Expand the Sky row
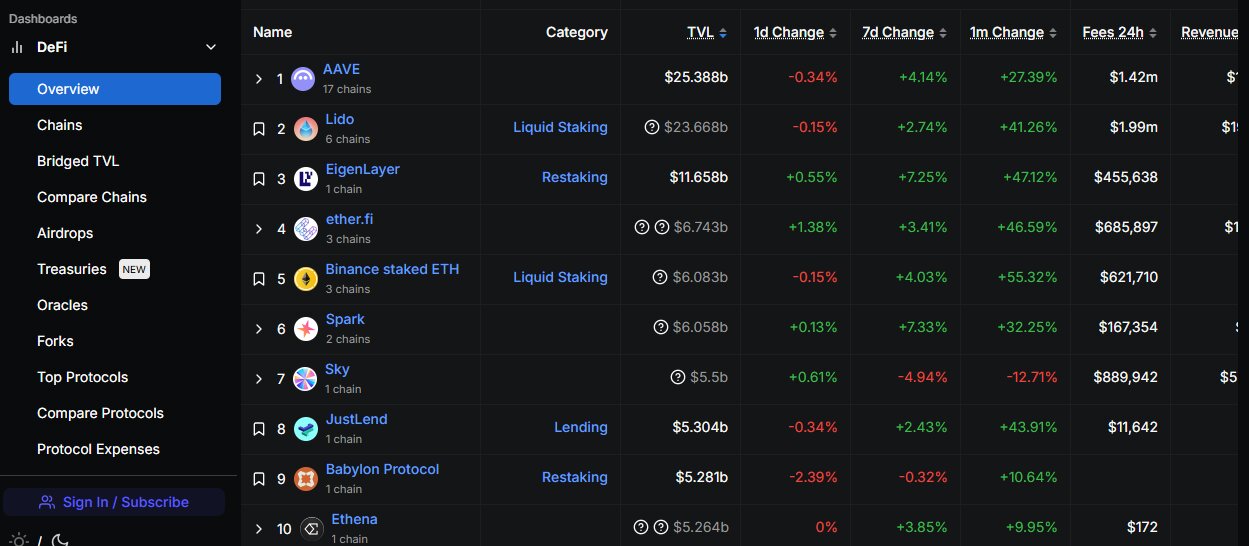This screenshot has height=546, width=1249. pos(259,379)
